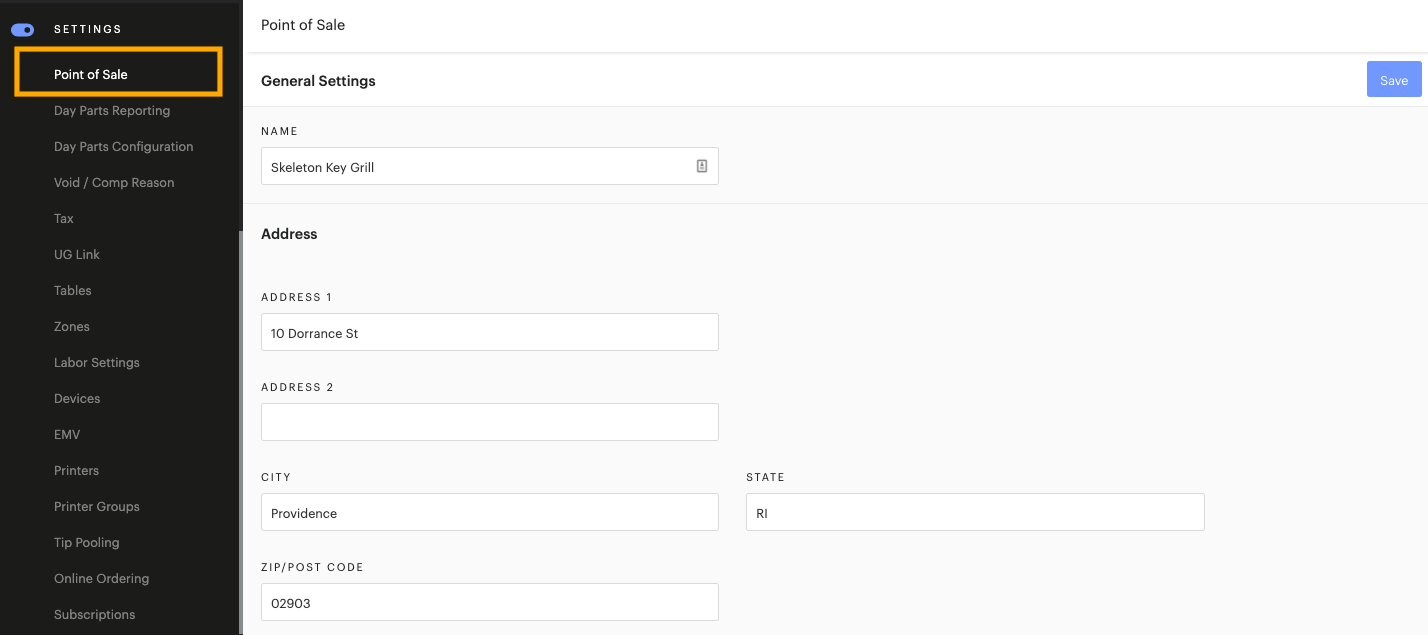
Task: Click the Settings toggle icon in sidebar
Action: 22,30
